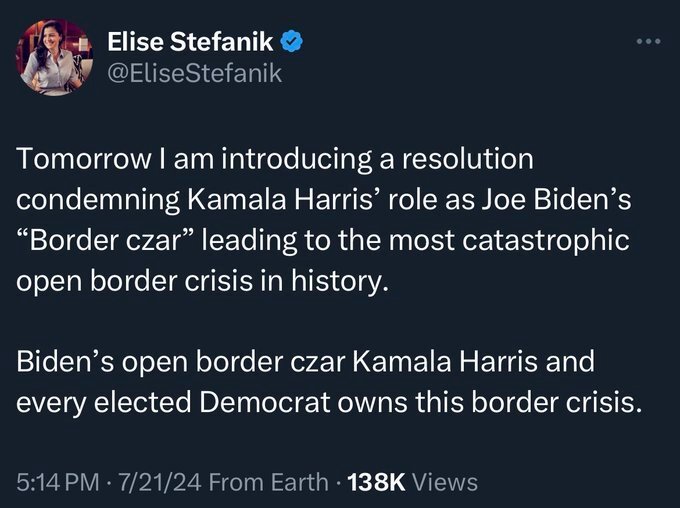680x508 pixels.
Task: Open the 138K view count
Action: pyautogui.click(x=373, y=482)
